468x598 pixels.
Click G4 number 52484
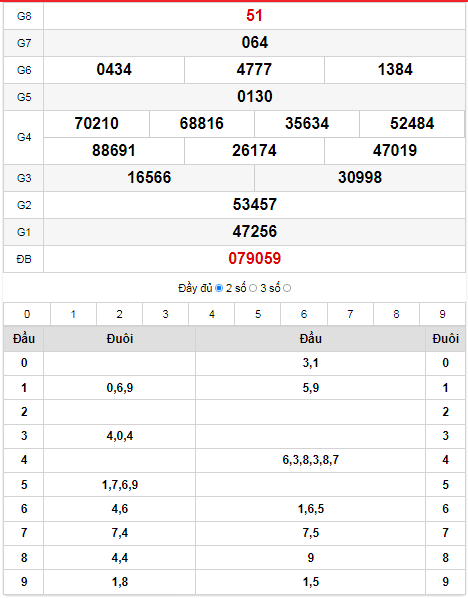(x=412, y=124)
